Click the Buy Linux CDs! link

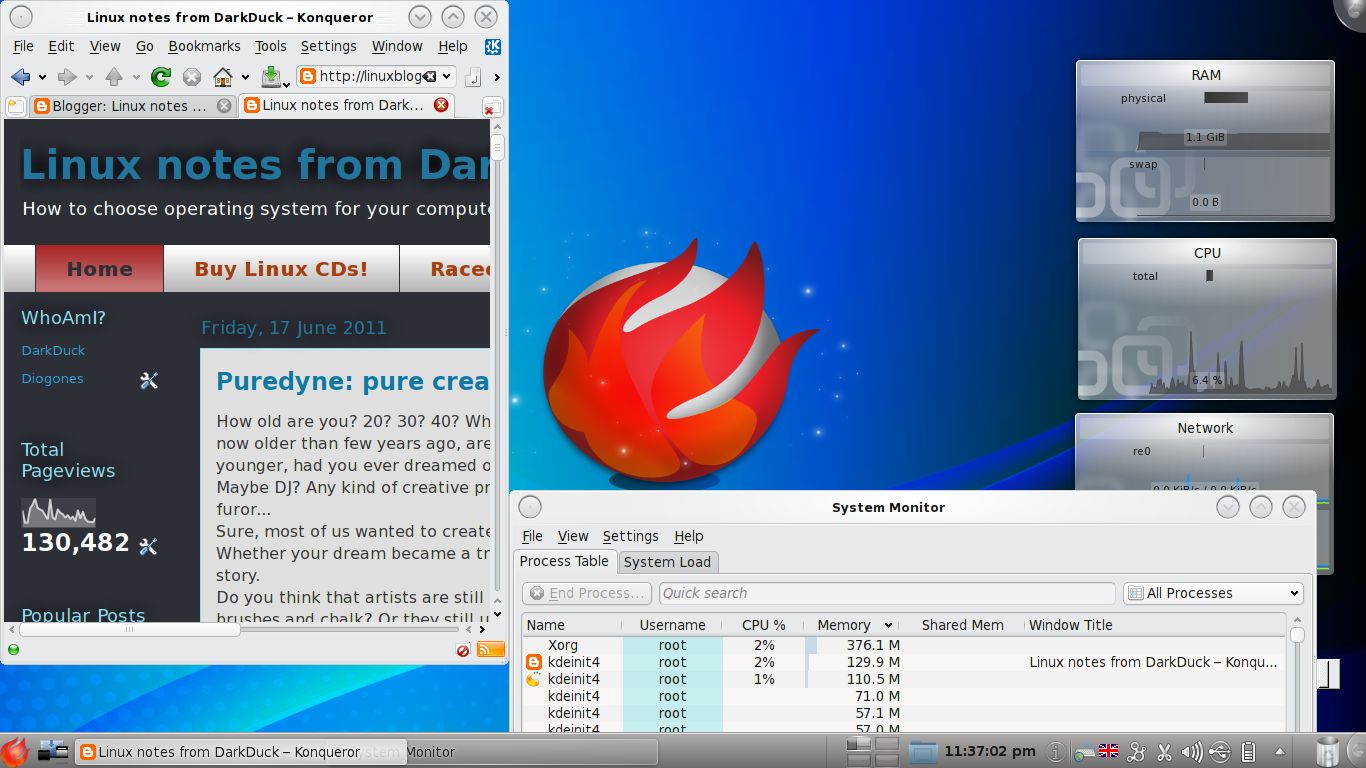(x=281, y=268)
